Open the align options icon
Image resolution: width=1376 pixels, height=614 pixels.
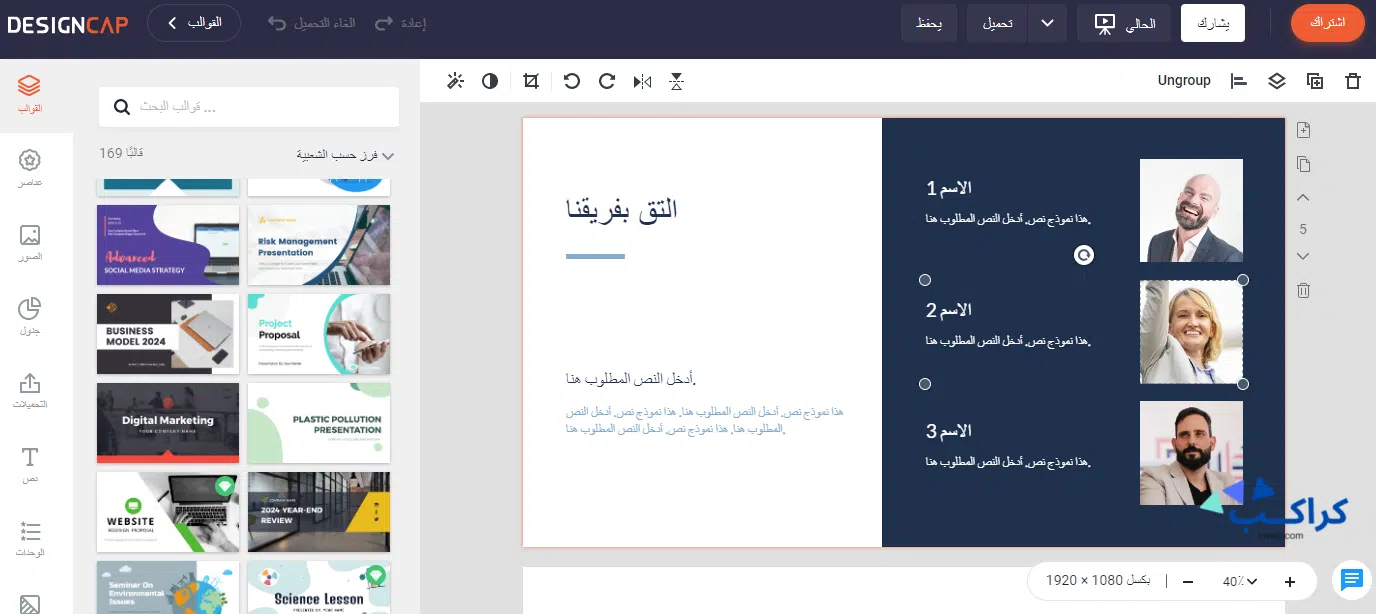tap(1239, 81)
